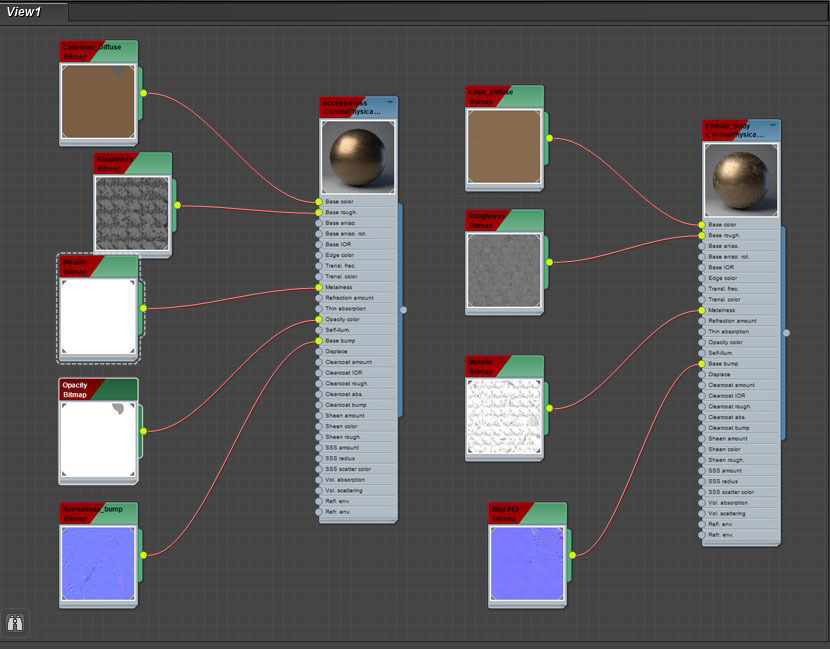Screen dimensions: 830x649
Task: Select 'Refr. env.' slot on Female_Body node
Action: 741,535
